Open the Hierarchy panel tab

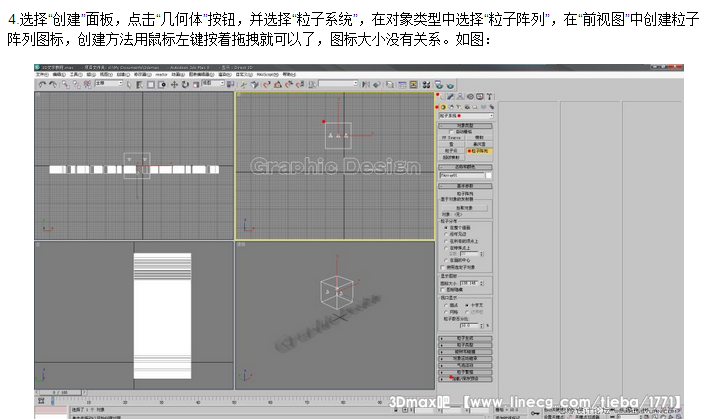[x=459, y=98]
